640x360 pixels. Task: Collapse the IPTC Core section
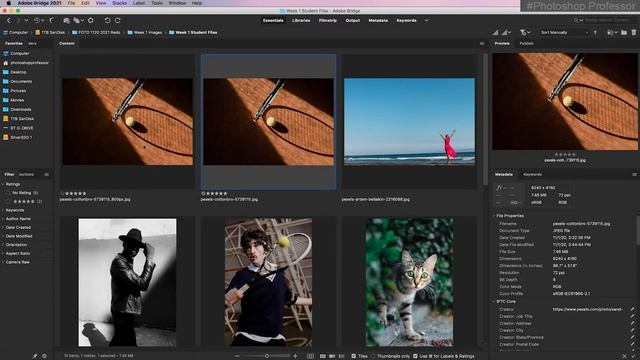point(493,302)
